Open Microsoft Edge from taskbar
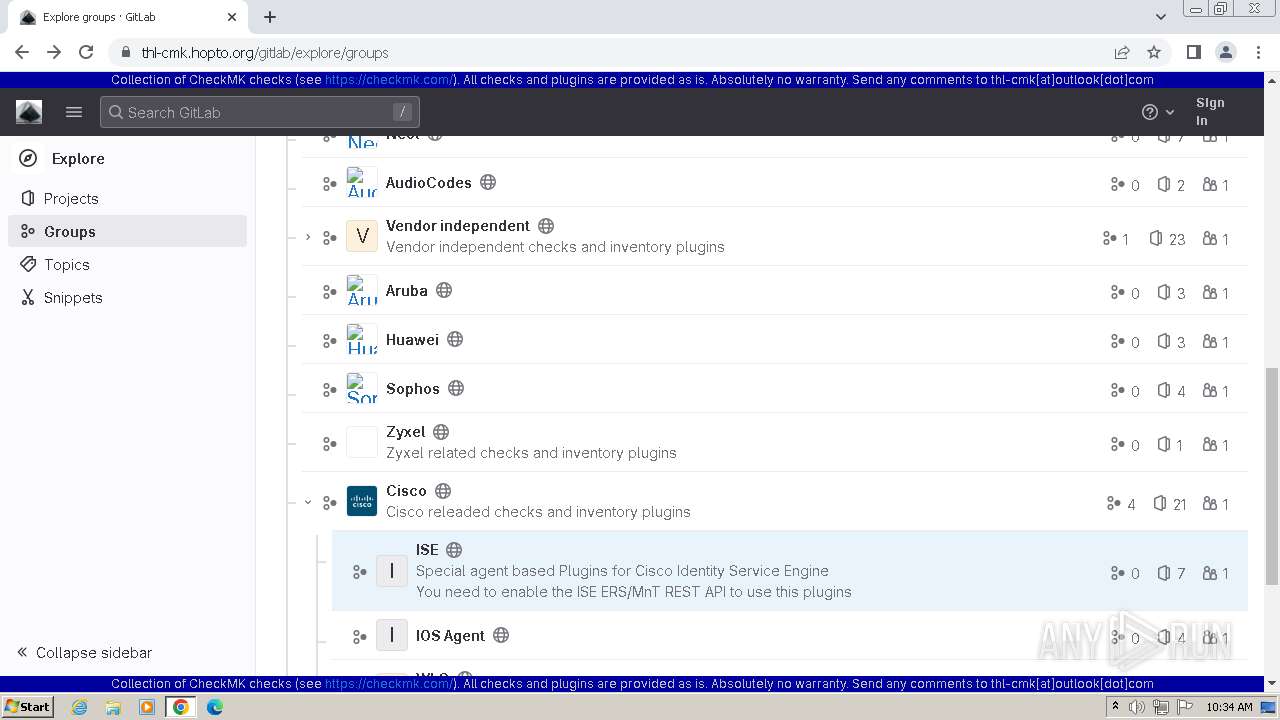1280x720 pixels. point(214,707)
